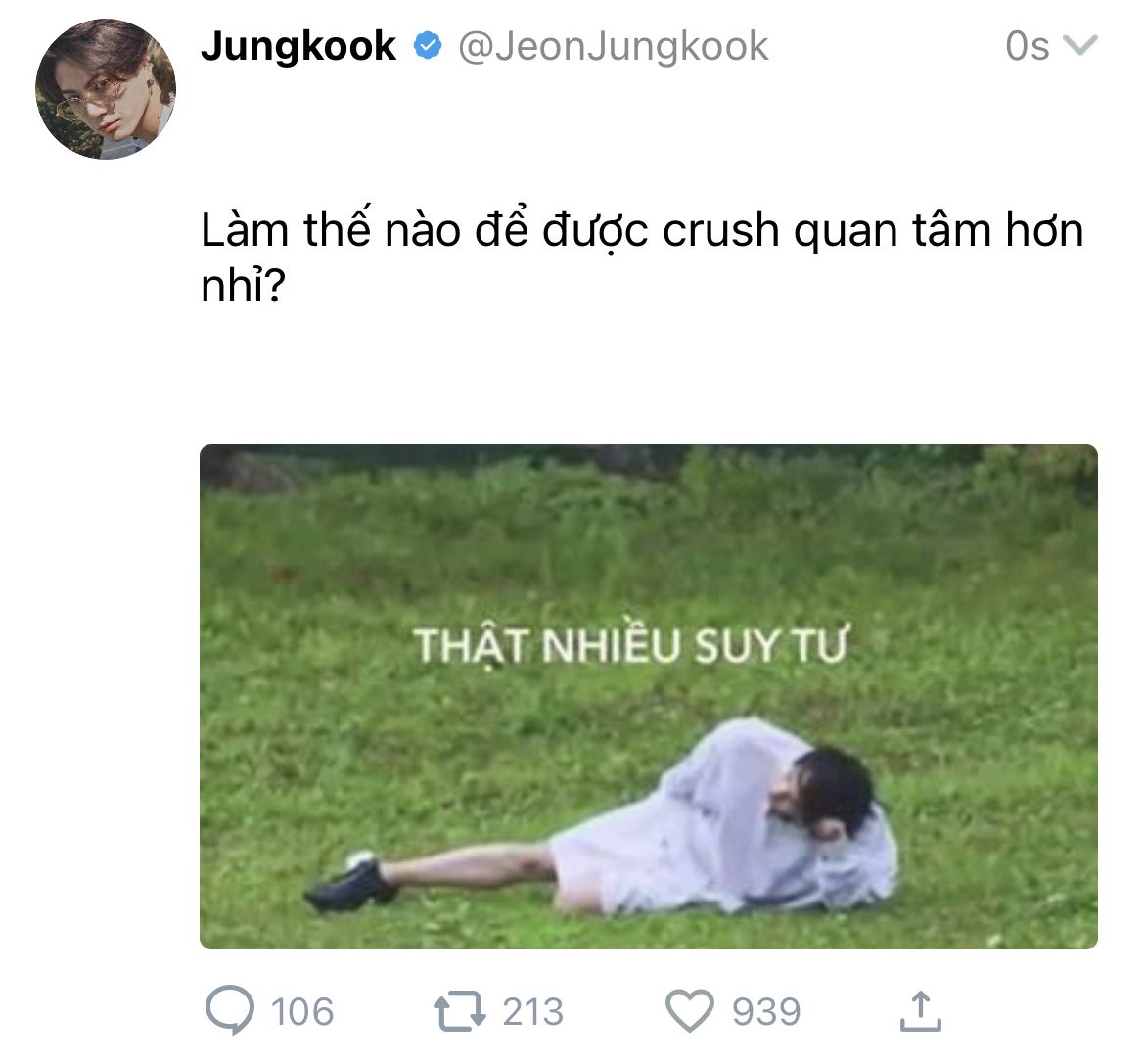Click the 106 replies count

click(x=302, y=1011)
